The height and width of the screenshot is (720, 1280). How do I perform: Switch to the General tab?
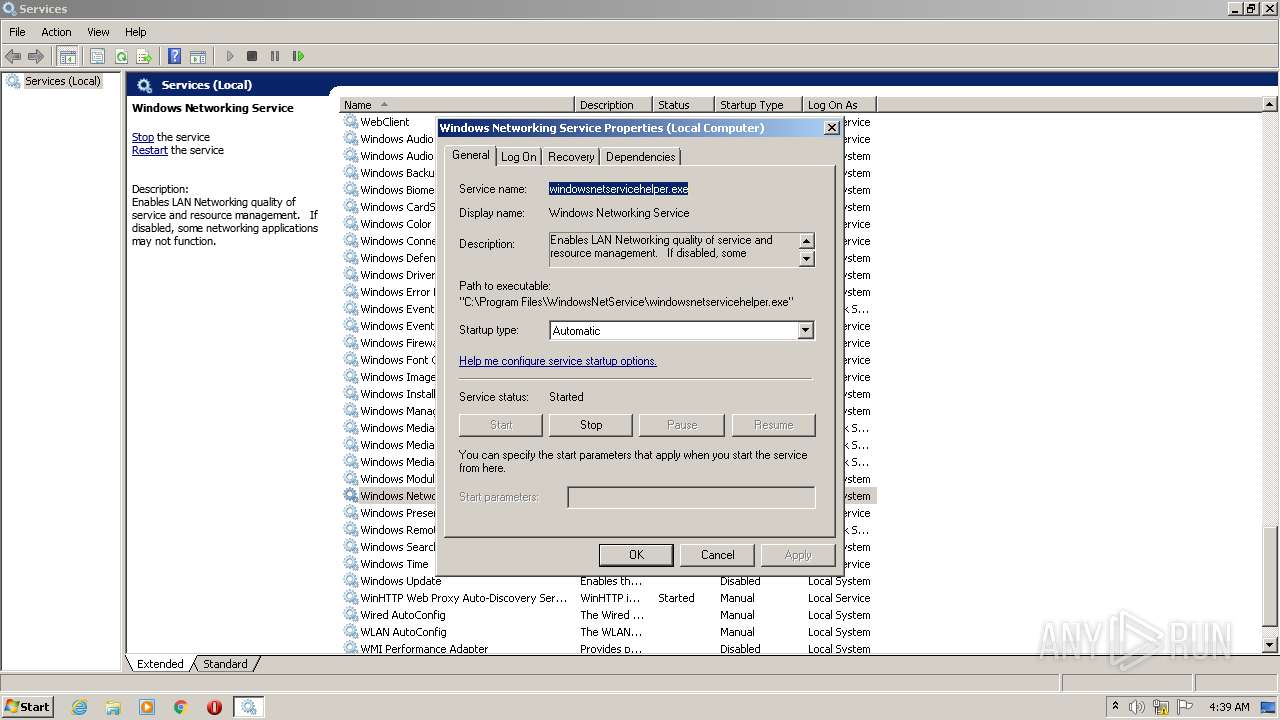click(x=470, y=155)
